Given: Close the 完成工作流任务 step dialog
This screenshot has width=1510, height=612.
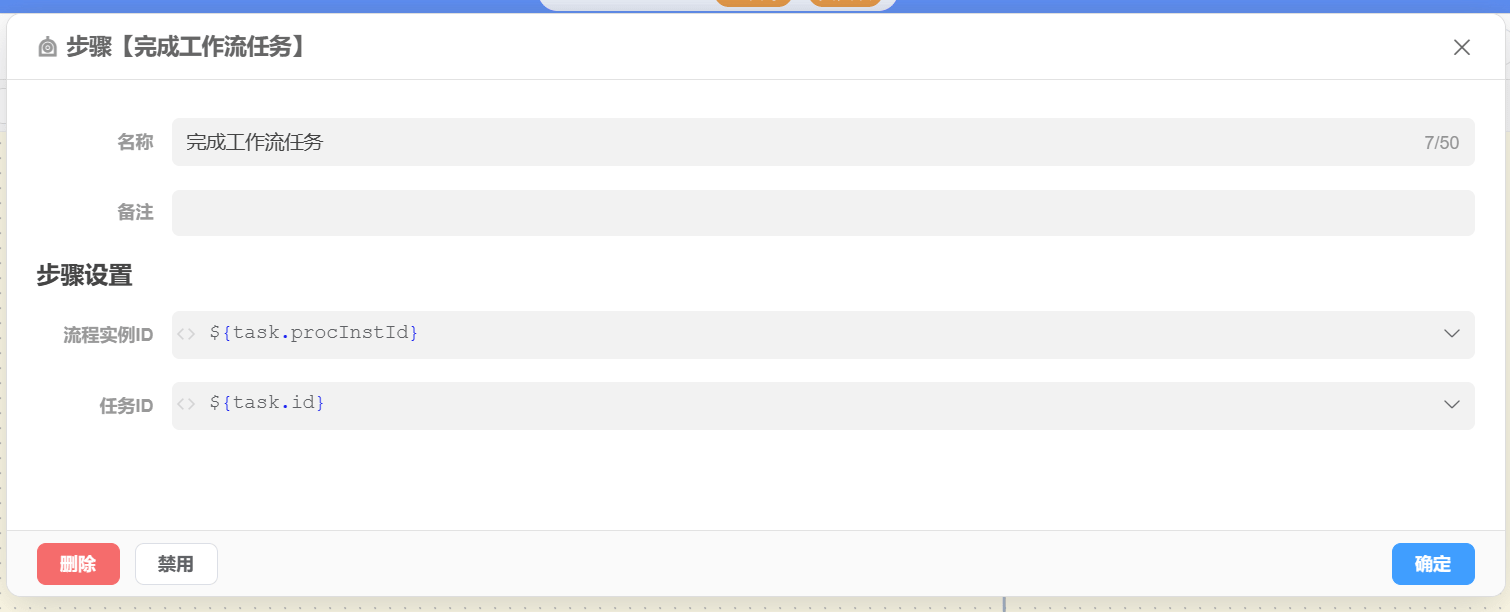Looking at the screenshot, I should 1461,47.
